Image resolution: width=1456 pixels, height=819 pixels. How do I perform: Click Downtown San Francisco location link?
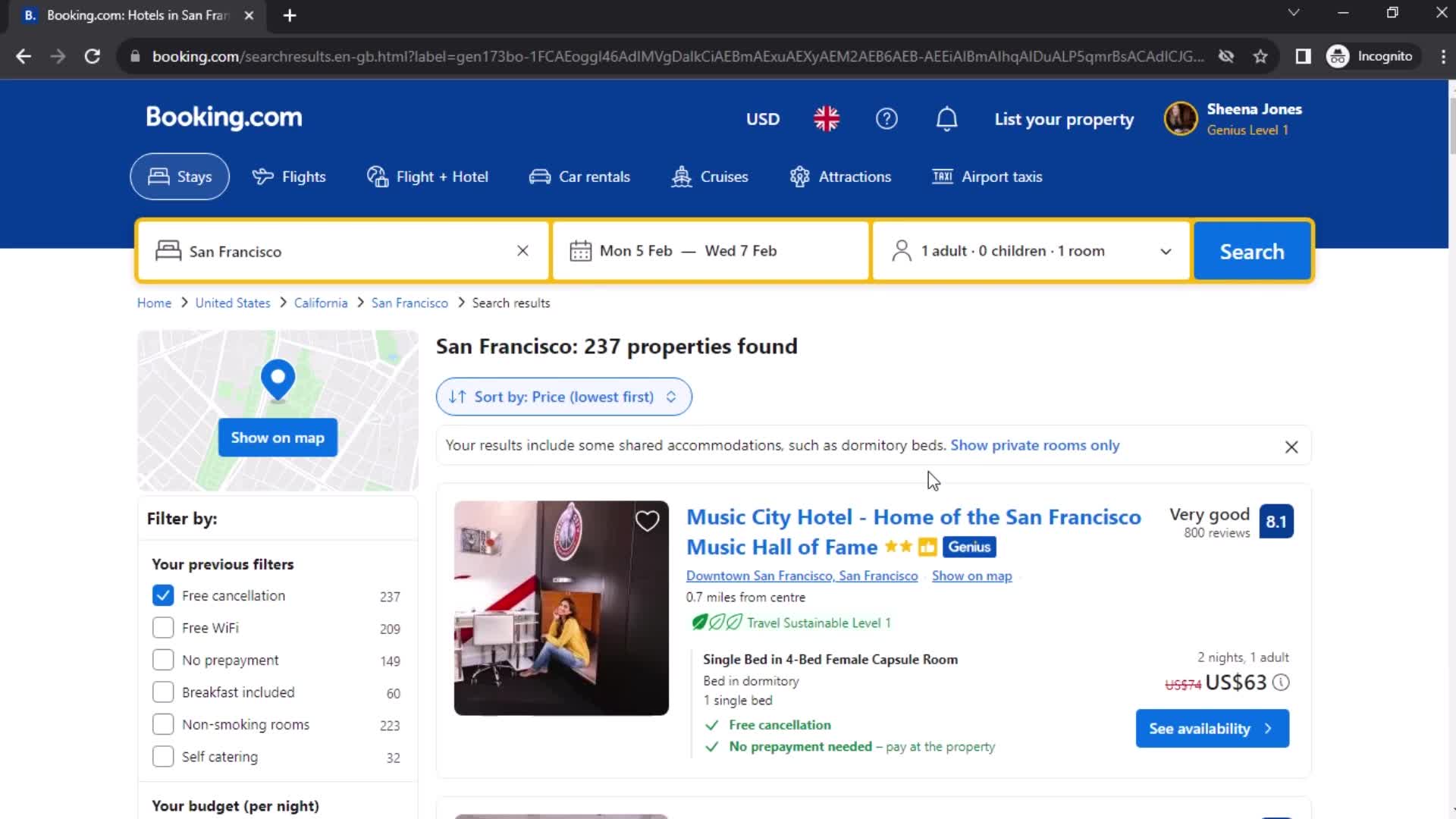(x=802, y=576)
